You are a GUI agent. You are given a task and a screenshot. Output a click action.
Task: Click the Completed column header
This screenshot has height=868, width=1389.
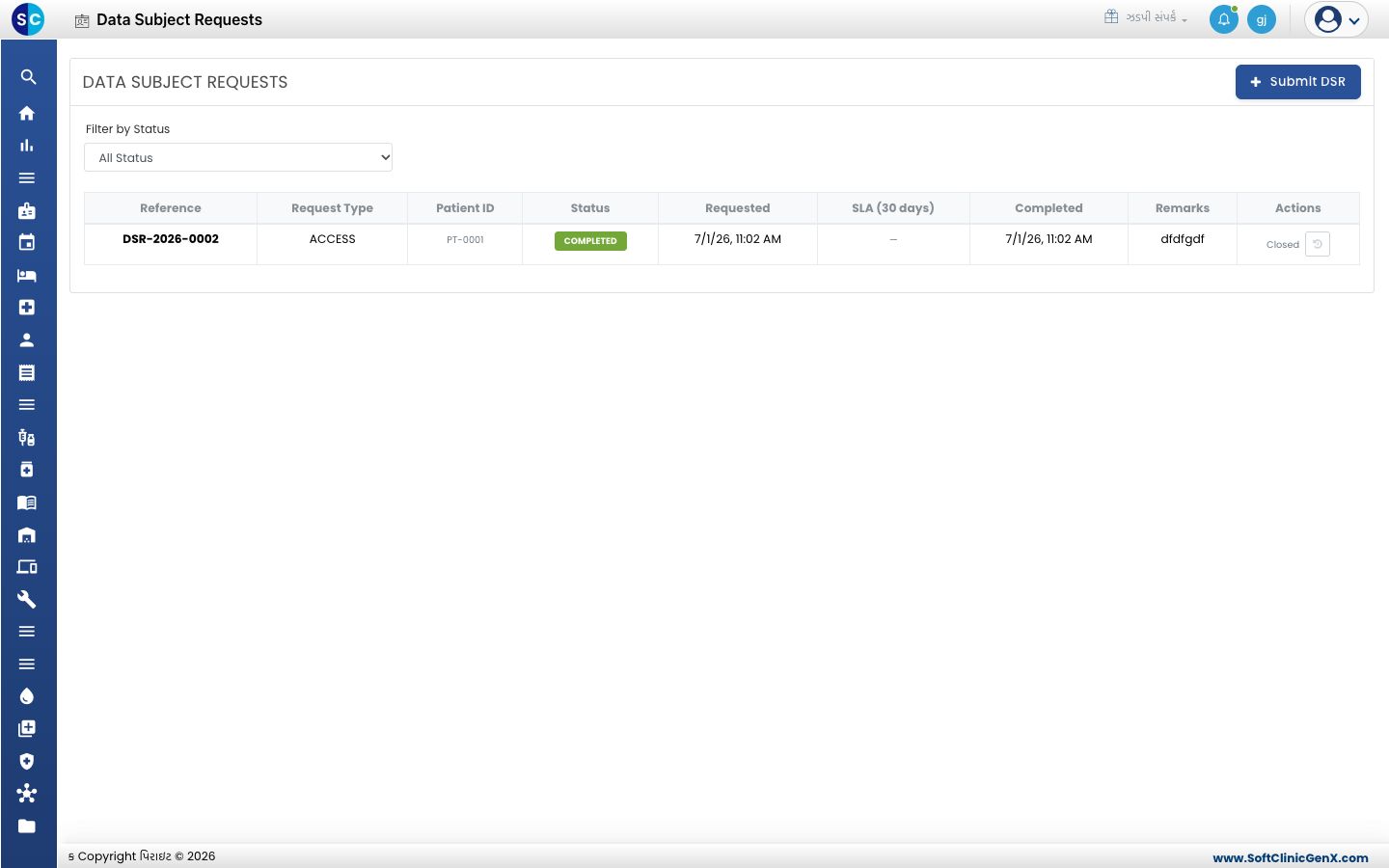click(1049, 208)
